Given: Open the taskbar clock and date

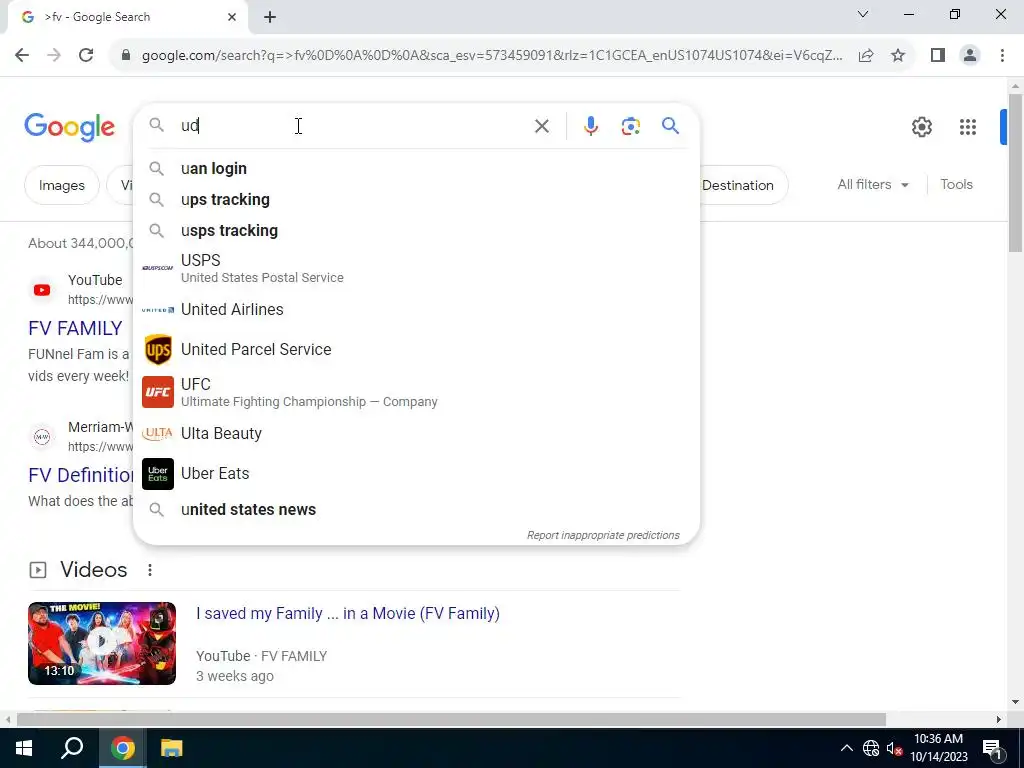Looking at the screenshot, I should point(938,748).
